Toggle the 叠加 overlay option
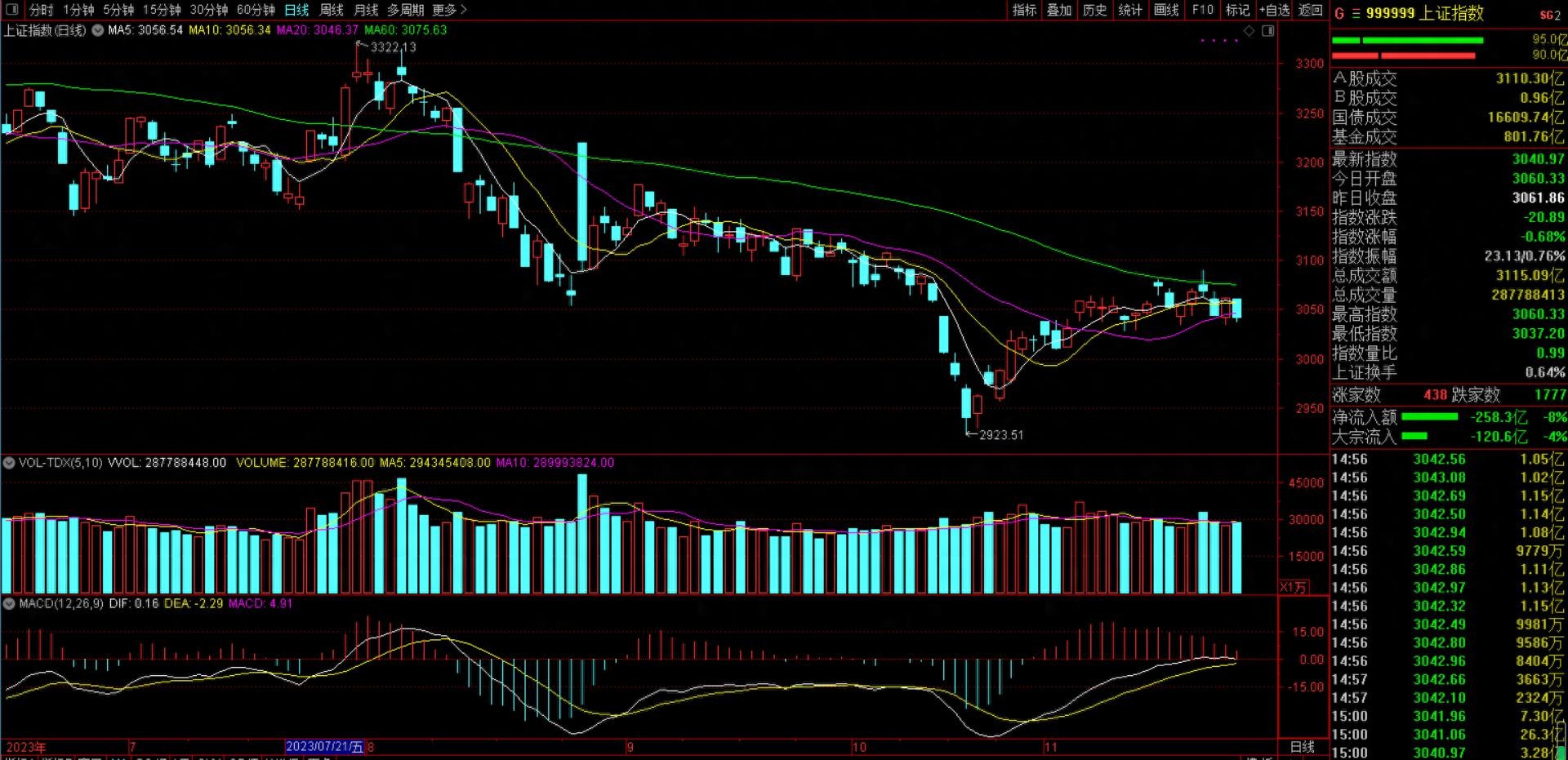The image size is (1568, 760). pyautogui.click(x=1059, y=10)
